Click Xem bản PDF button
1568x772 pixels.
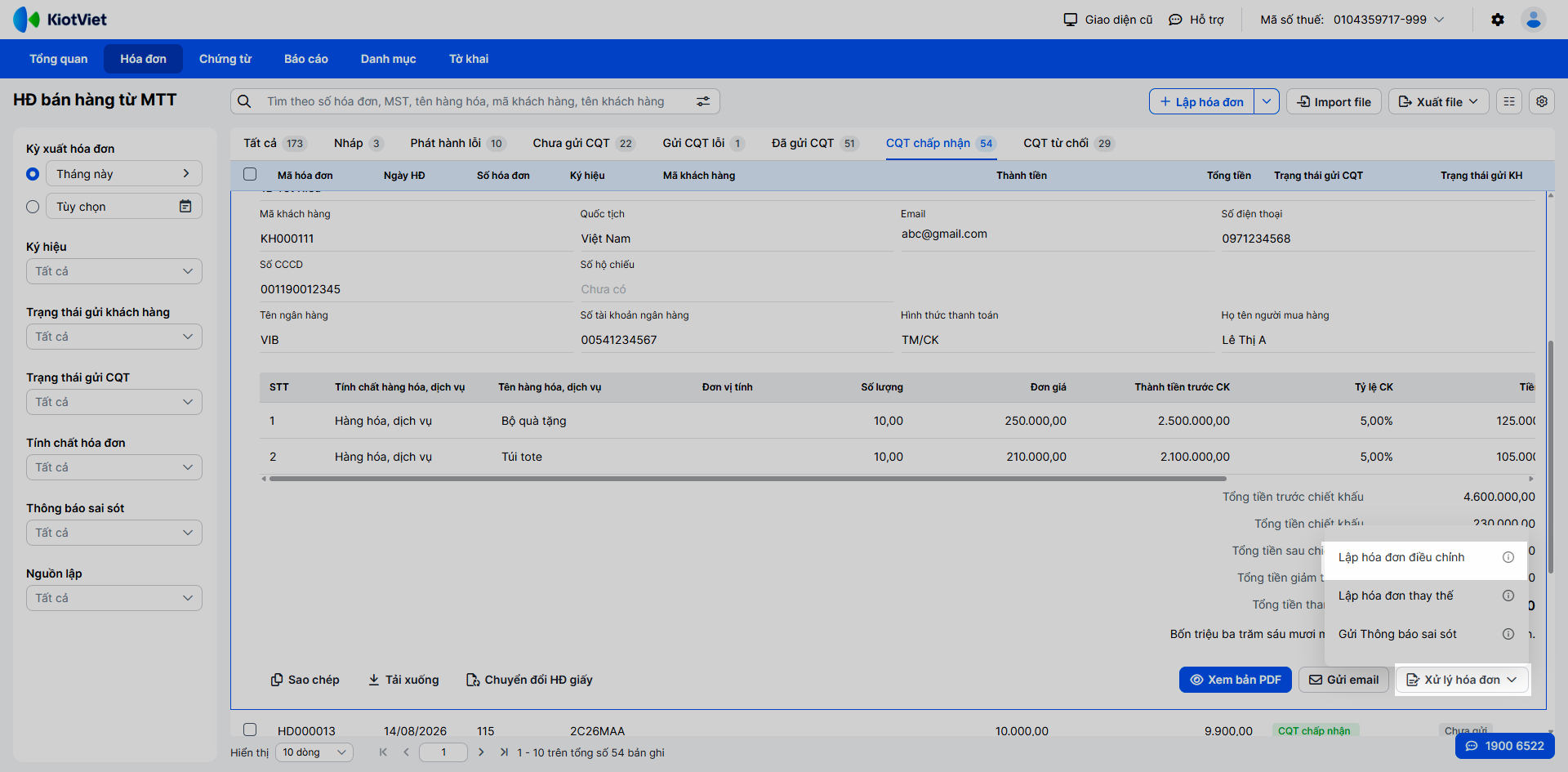click(x=1236, y=680)
